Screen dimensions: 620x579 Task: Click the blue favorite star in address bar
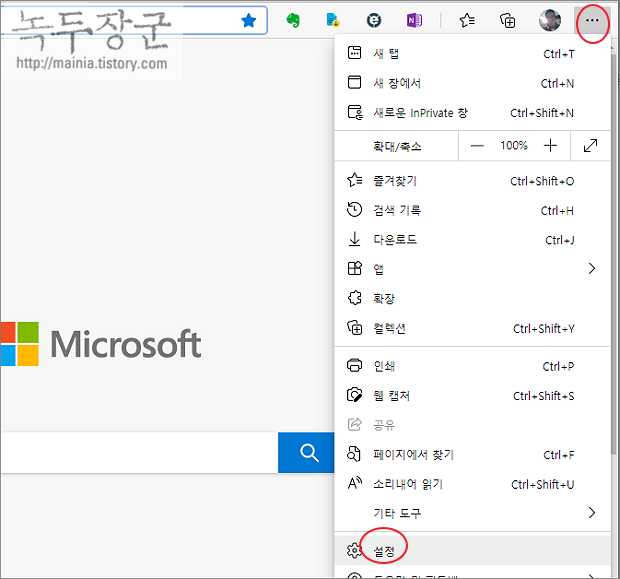(x=249, y=21)
